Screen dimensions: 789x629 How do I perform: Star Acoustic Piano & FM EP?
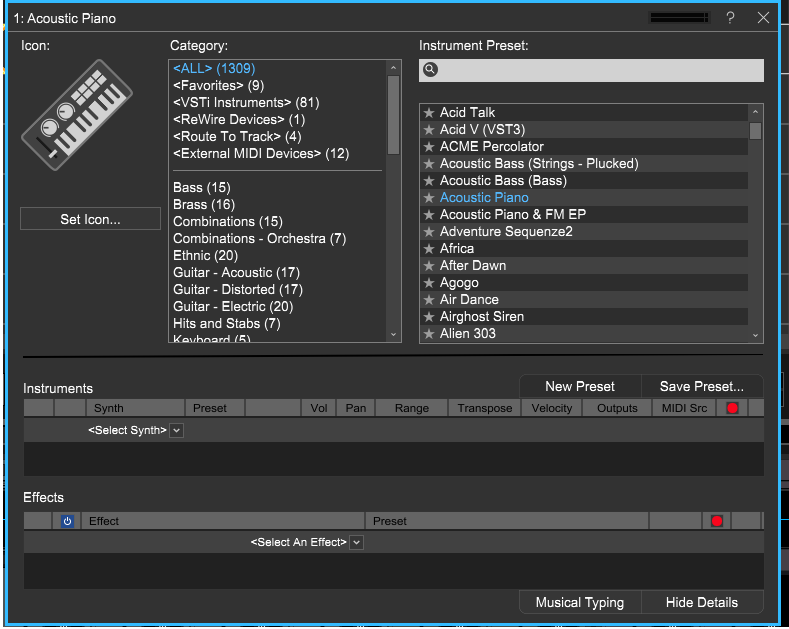[429, 215]
